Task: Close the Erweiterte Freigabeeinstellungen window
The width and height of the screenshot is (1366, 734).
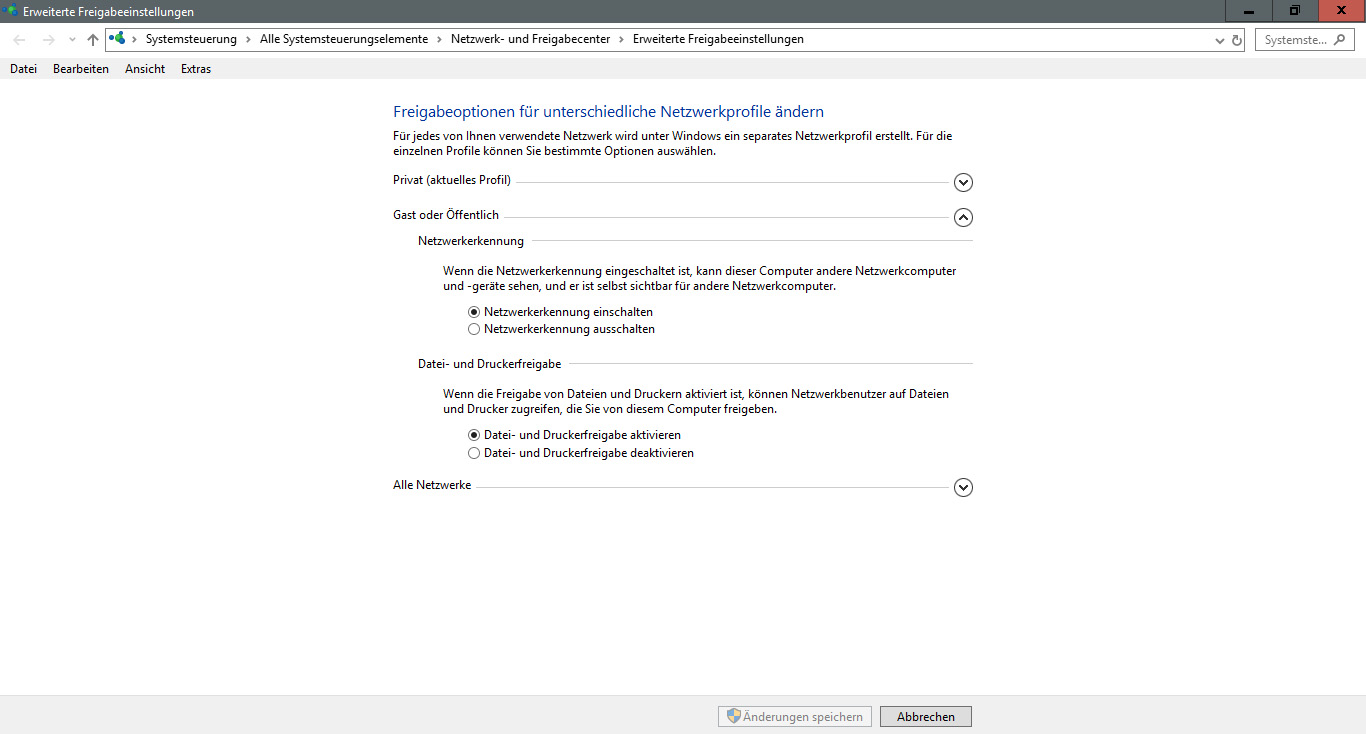Action: (1342, 11)
